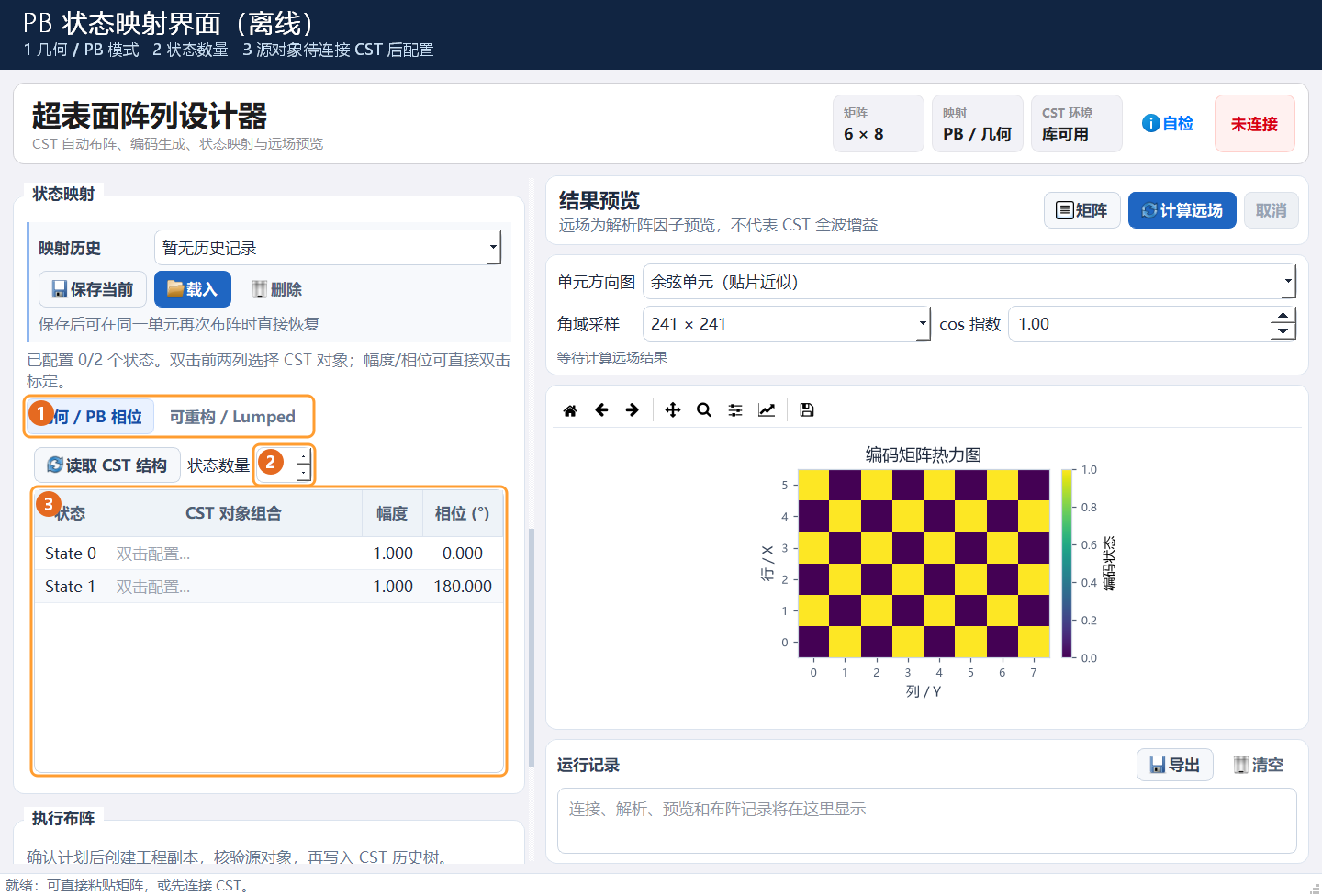Click the CST 对象组合 column header
The image size is (1322, 896).
[234, 513]
